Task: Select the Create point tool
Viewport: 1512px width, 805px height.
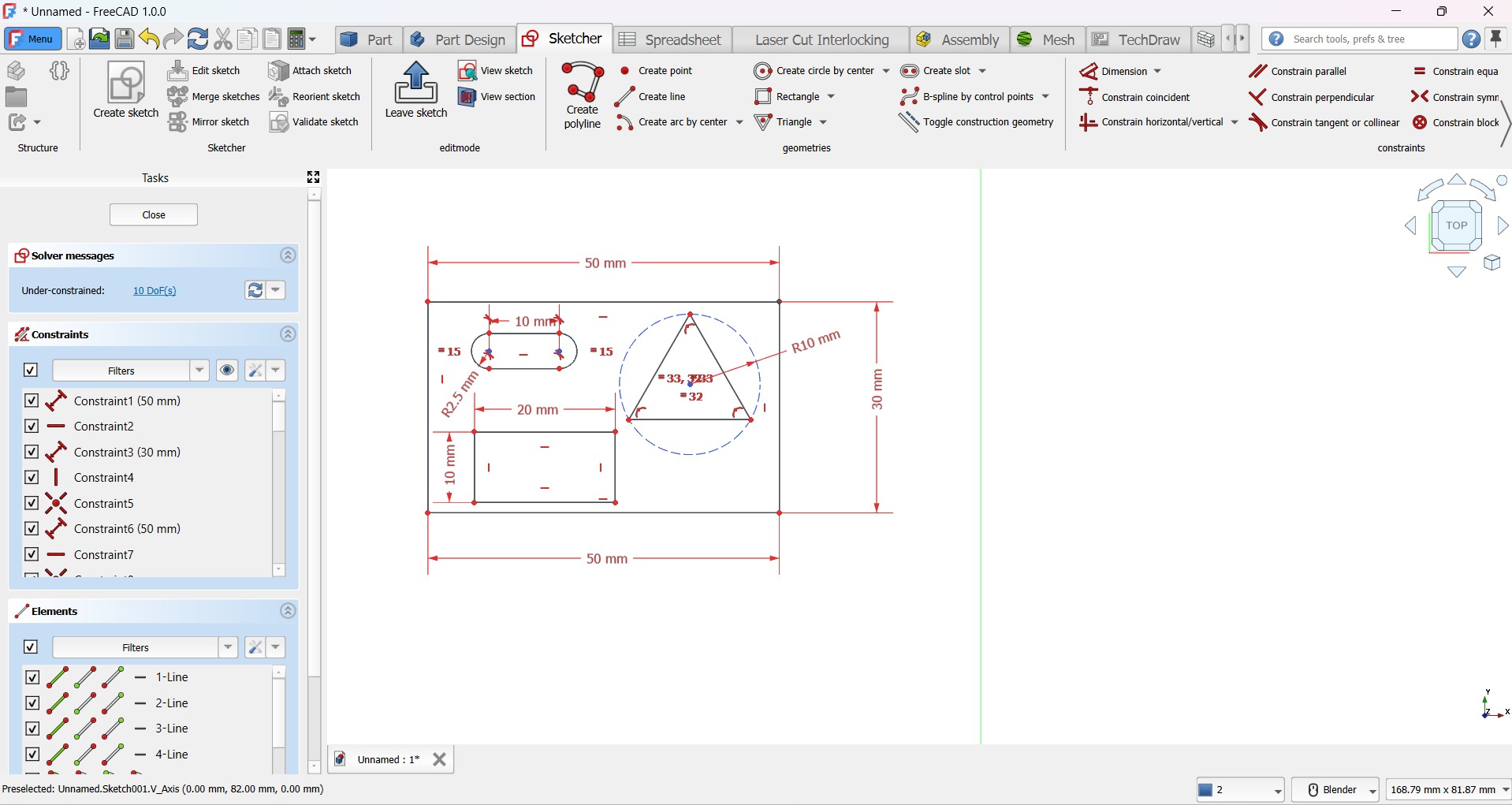Action: (x=656, y=71)
